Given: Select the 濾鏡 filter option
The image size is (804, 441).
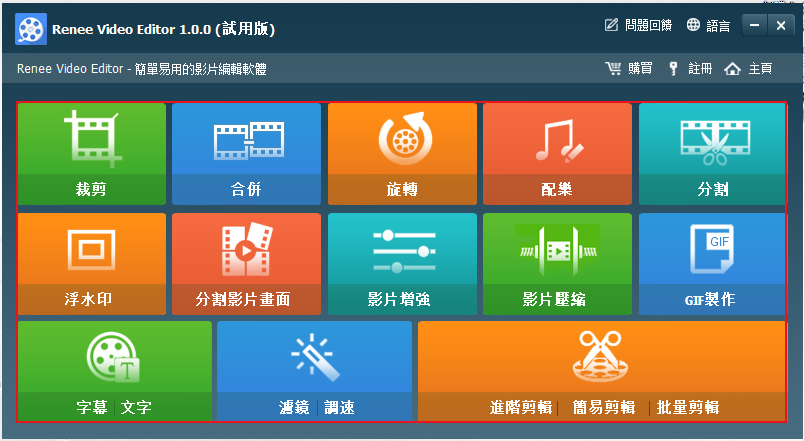Looking at the screenshot, I should pyautogui.click(x=294, y=407).
